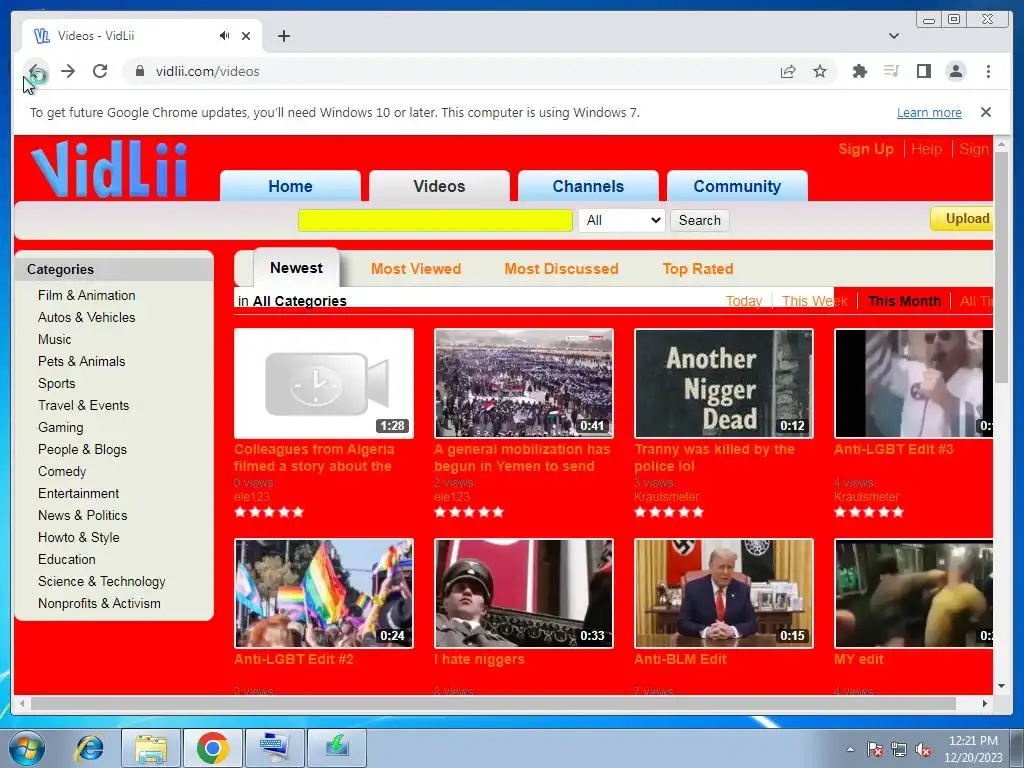Image resolution: width=1024 pixels, height=768 pixels.
Task: Click the Chrome taskbar icon
Action: pos(212,748)
